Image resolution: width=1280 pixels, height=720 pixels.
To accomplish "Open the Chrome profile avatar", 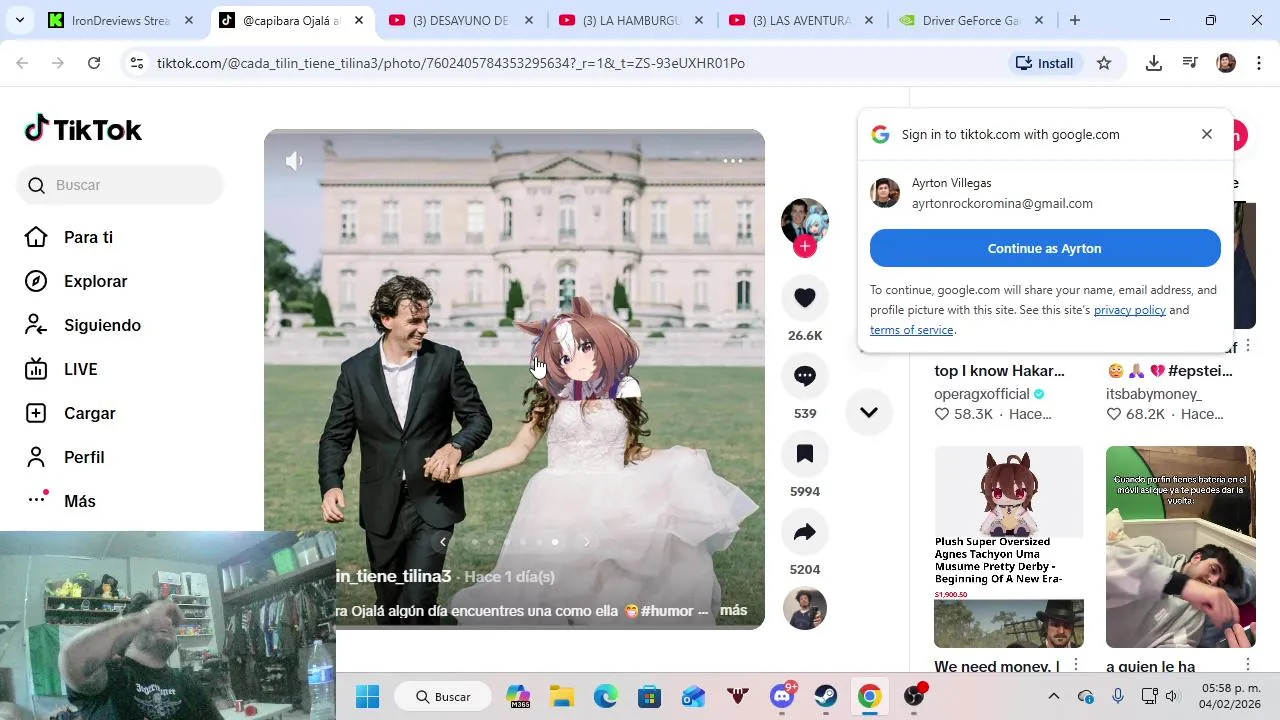I will (x=1226, y=63).
